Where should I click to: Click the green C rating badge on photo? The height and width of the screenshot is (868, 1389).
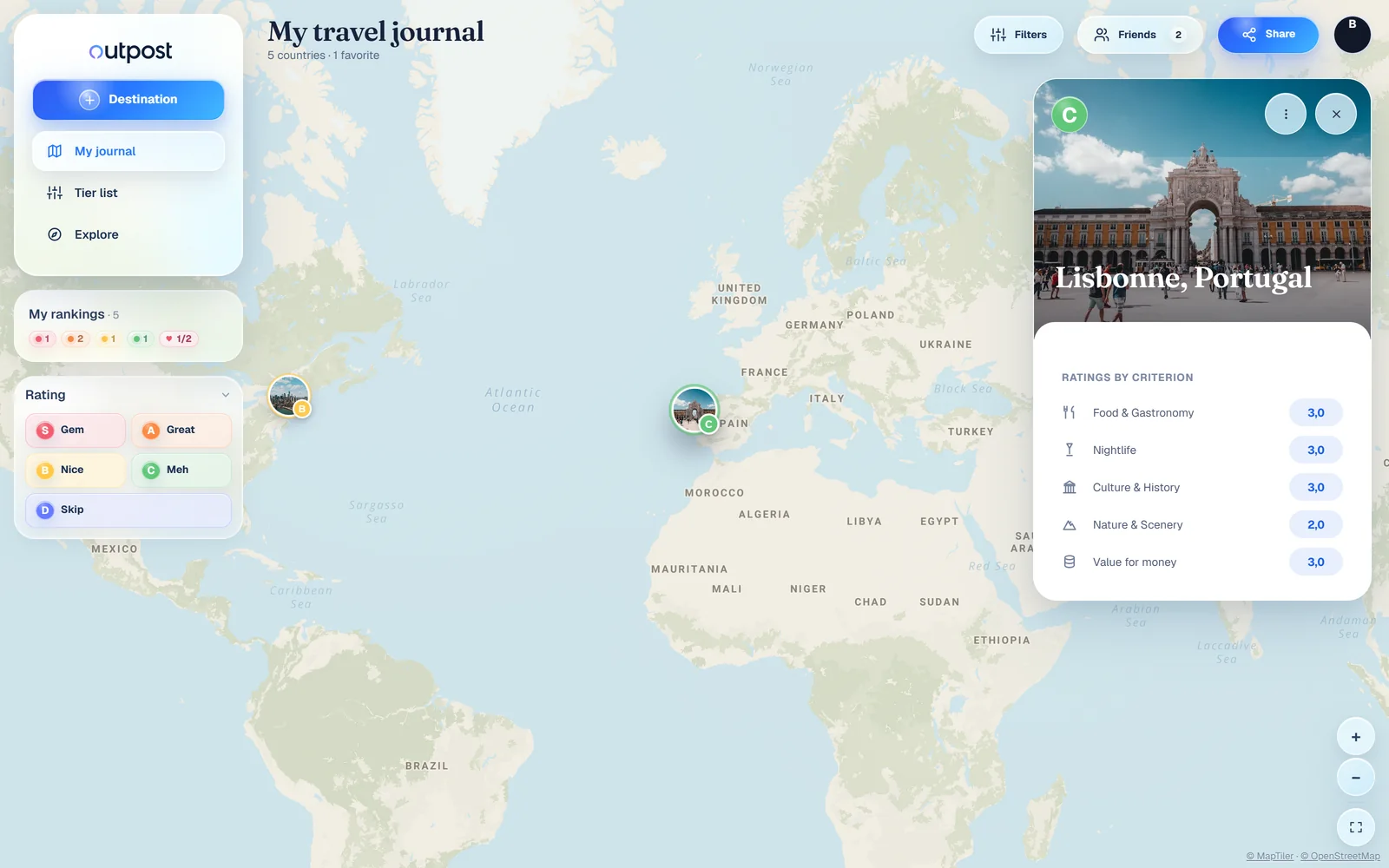pyautogui.click(x=1070, y=115)
